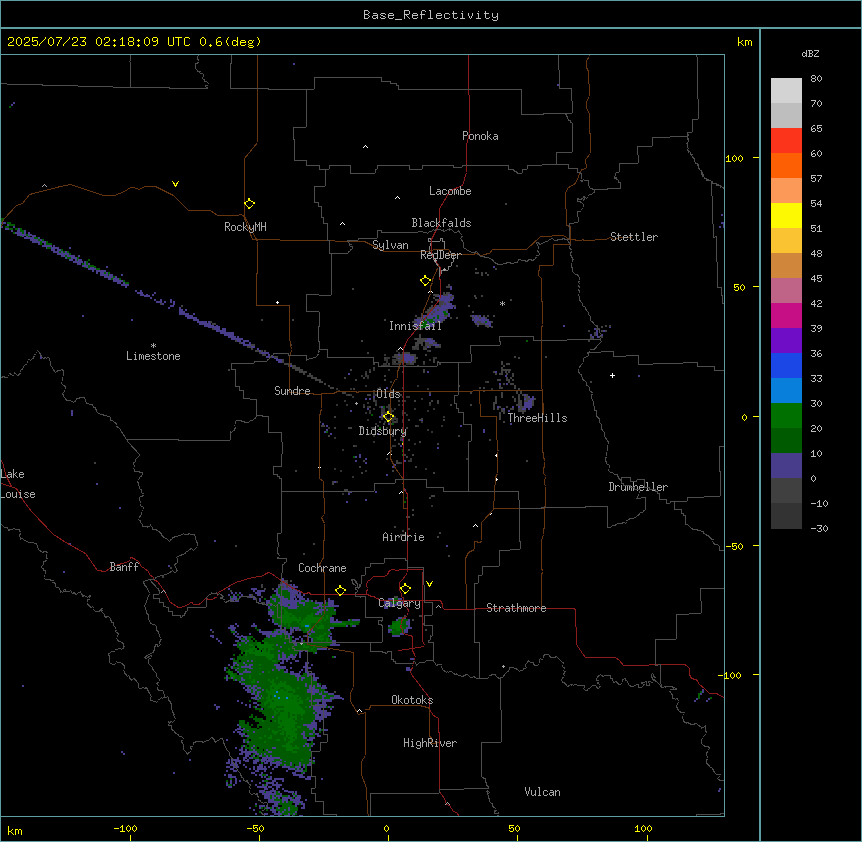
Task: Click the Stettler label
Action: pyautogui.click(x=634, y=237)
